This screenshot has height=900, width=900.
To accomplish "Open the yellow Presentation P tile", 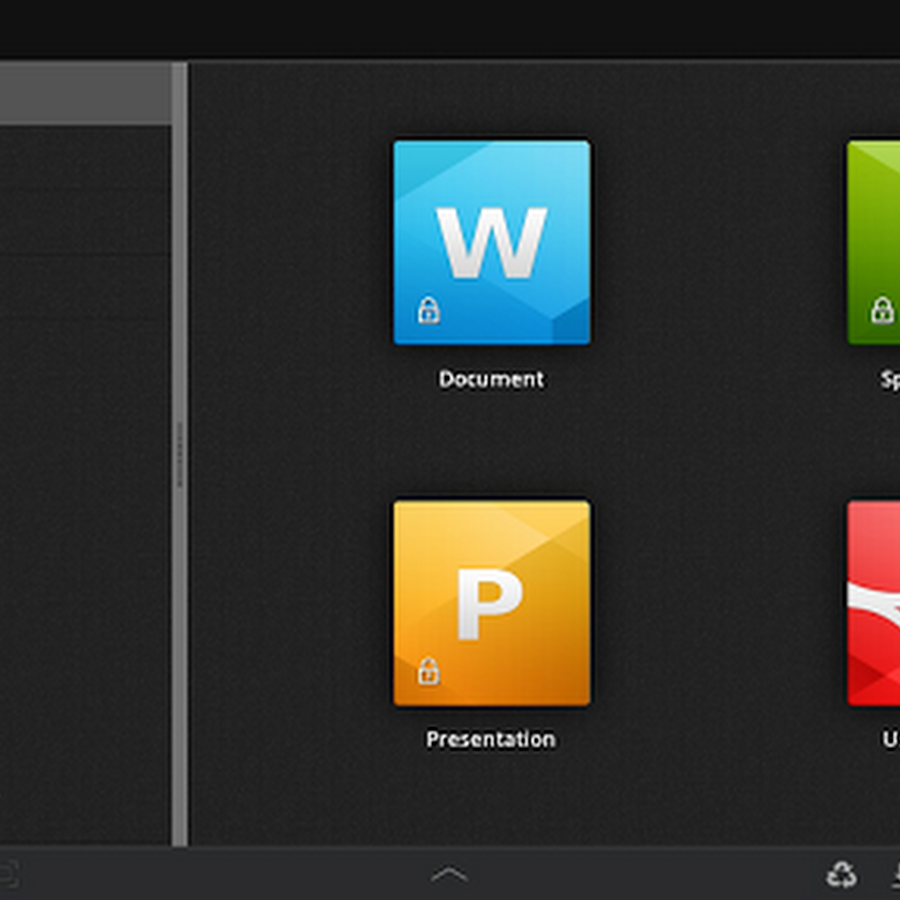I will click(x=491, y=603).
